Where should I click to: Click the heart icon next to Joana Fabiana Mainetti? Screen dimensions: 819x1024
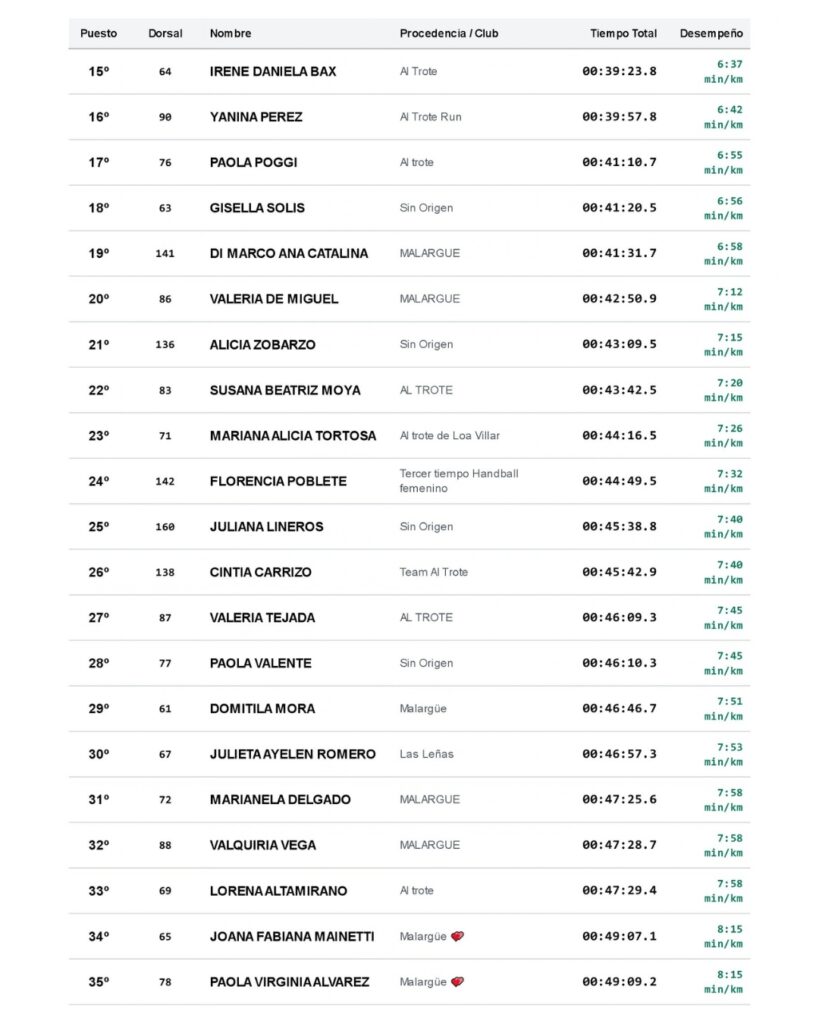[457, 936]
